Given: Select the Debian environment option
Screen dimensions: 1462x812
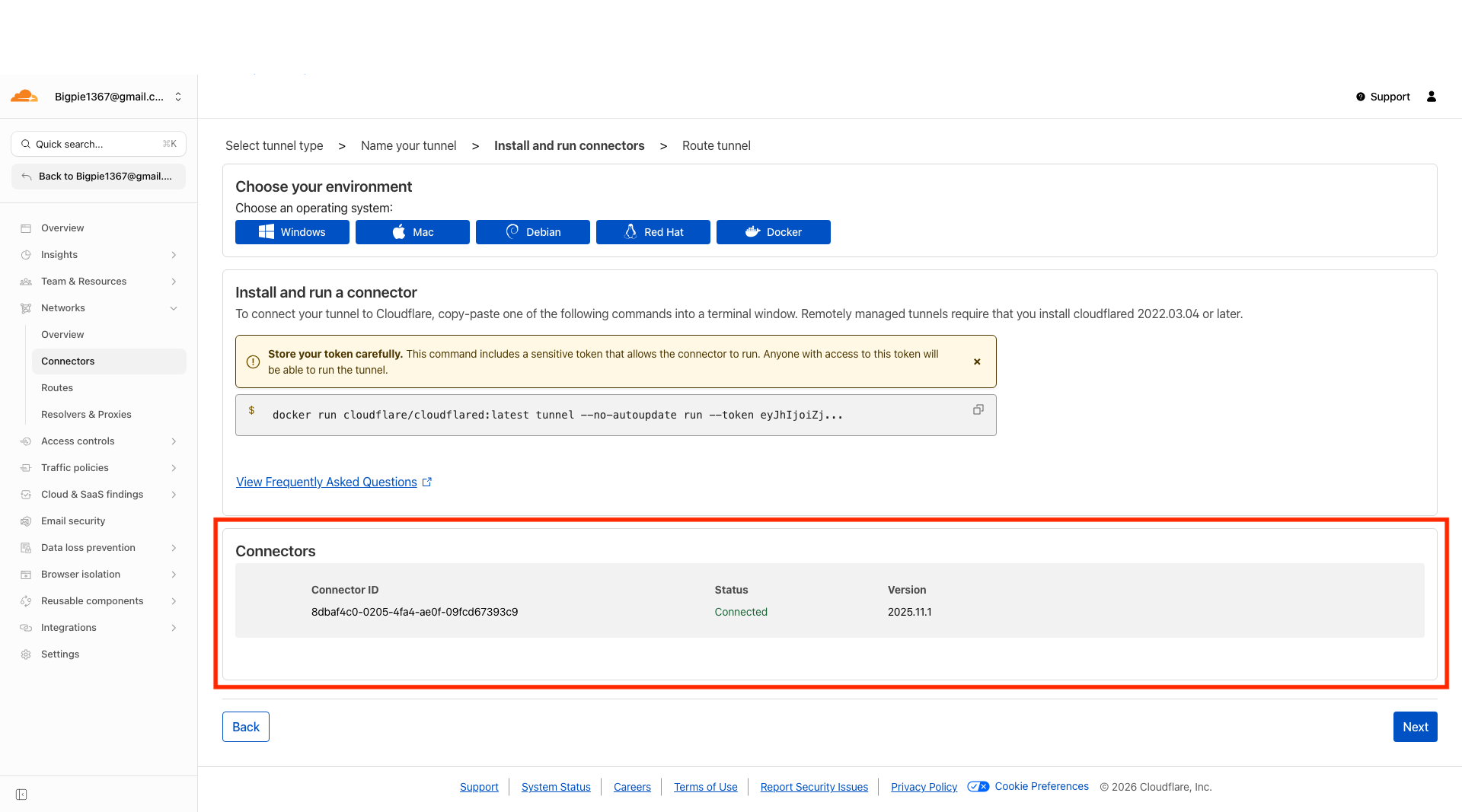Looking at the screenshot, I should [532, 232].
